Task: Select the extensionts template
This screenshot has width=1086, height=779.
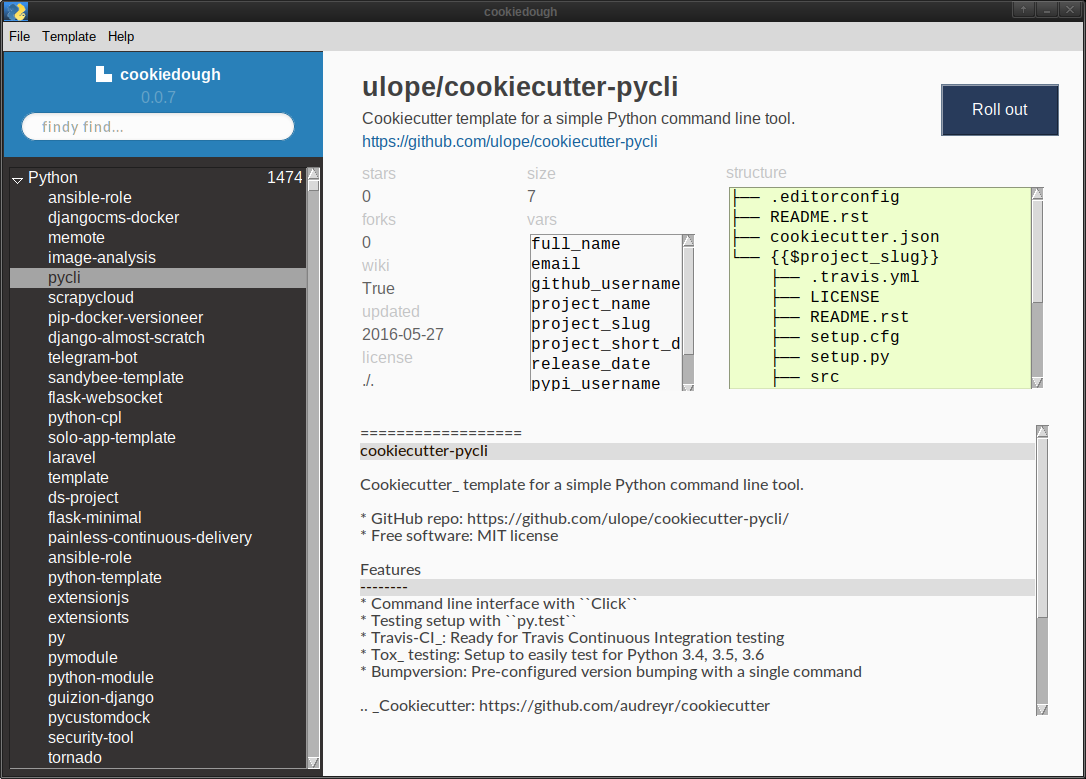Action: click(88, 618)
